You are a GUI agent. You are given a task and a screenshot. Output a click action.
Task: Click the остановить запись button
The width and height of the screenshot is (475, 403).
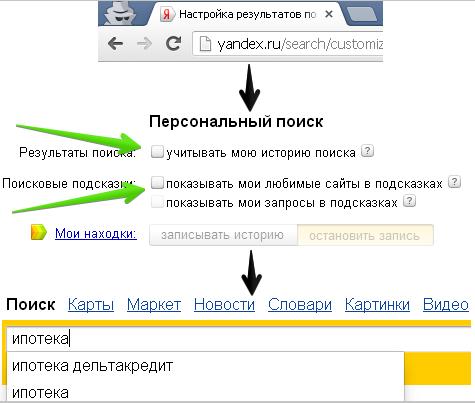(x=365, y=235)
